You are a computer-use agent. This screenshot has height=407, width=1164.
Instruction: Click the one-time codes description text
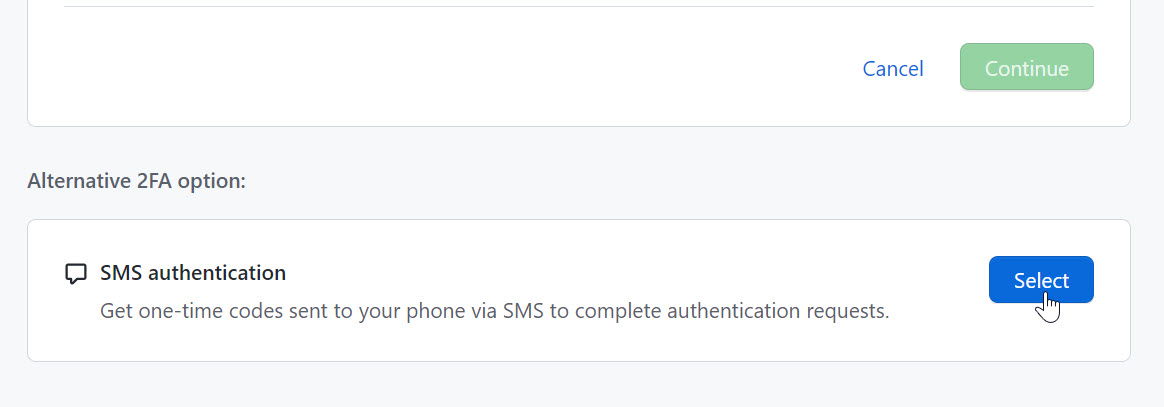tap(494, 311)
